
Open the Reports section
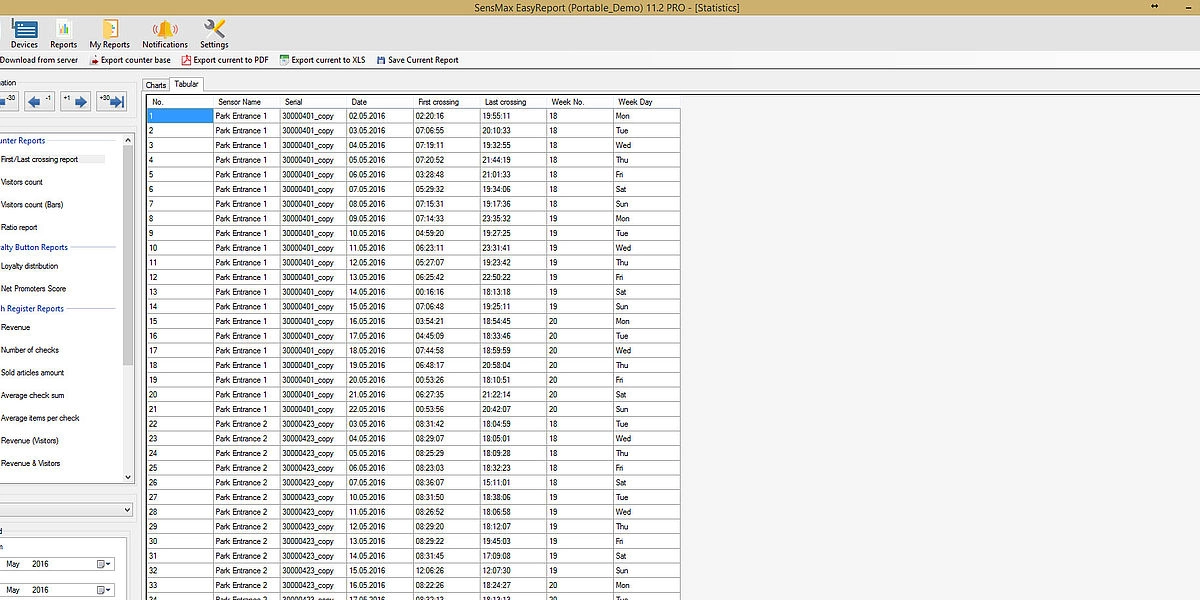pos(64,34)
